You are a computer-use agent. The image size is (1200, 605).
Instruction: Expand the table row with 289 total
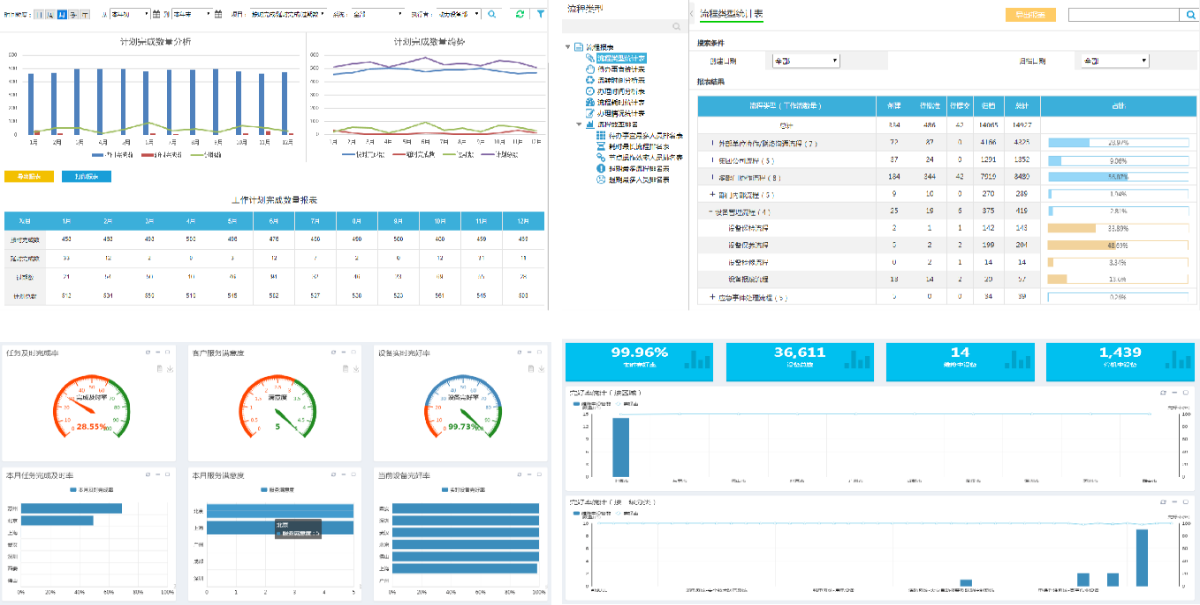(x=712, y=194)
